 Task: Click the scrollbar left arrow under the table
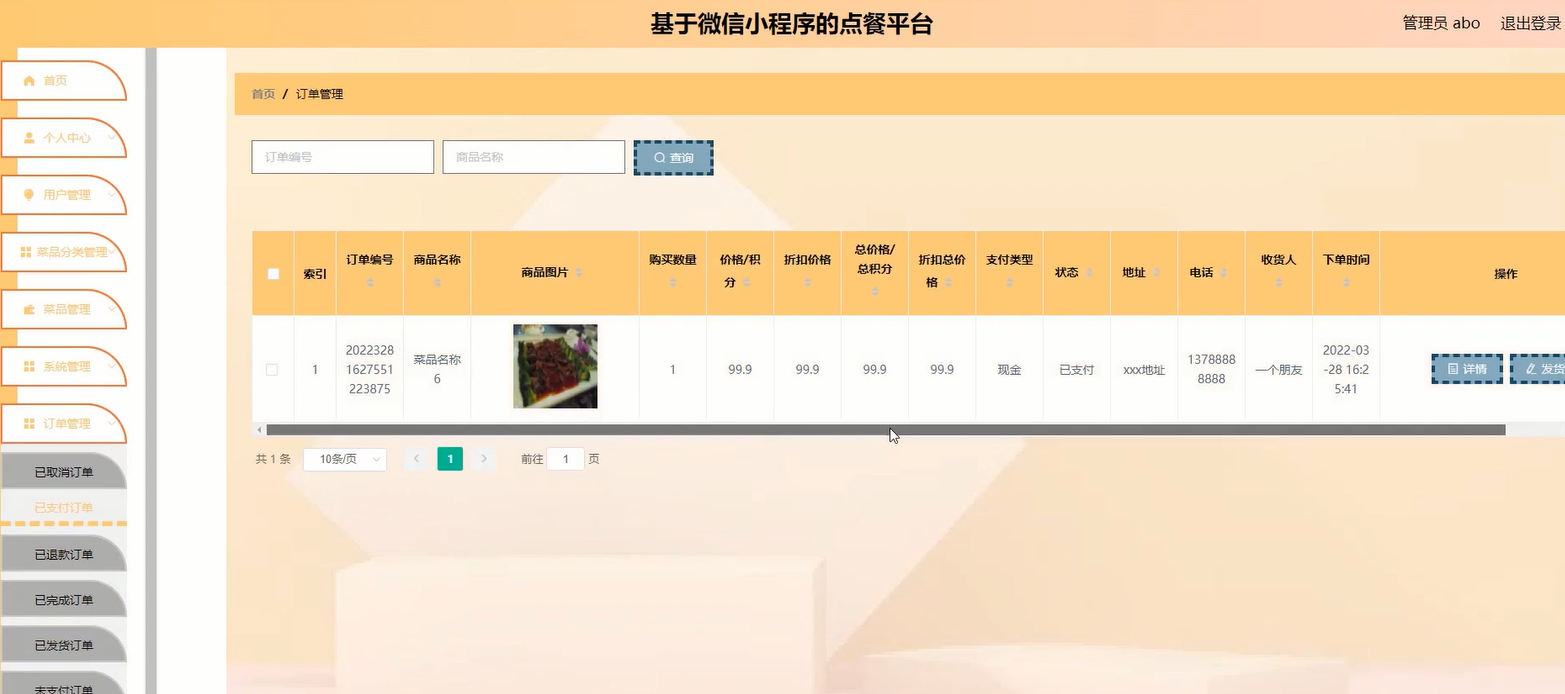(x=260, y=430)
